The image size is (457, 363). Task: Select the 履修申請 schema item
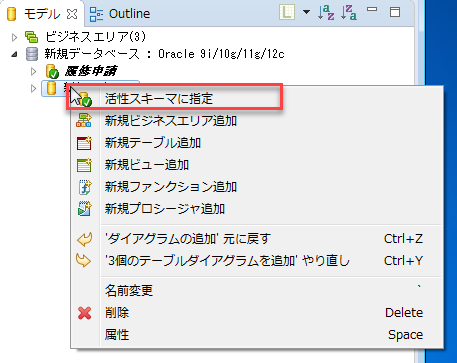[91, 71]
